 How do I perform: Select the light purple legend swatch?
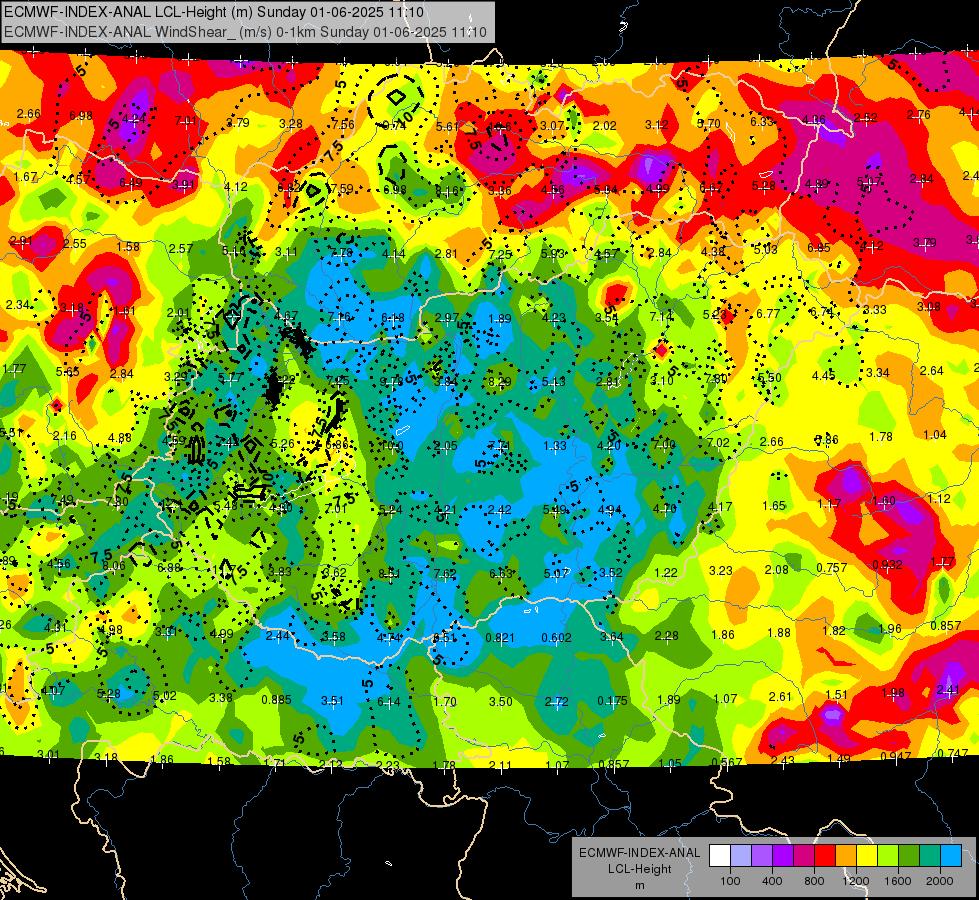tap(762, 856)
